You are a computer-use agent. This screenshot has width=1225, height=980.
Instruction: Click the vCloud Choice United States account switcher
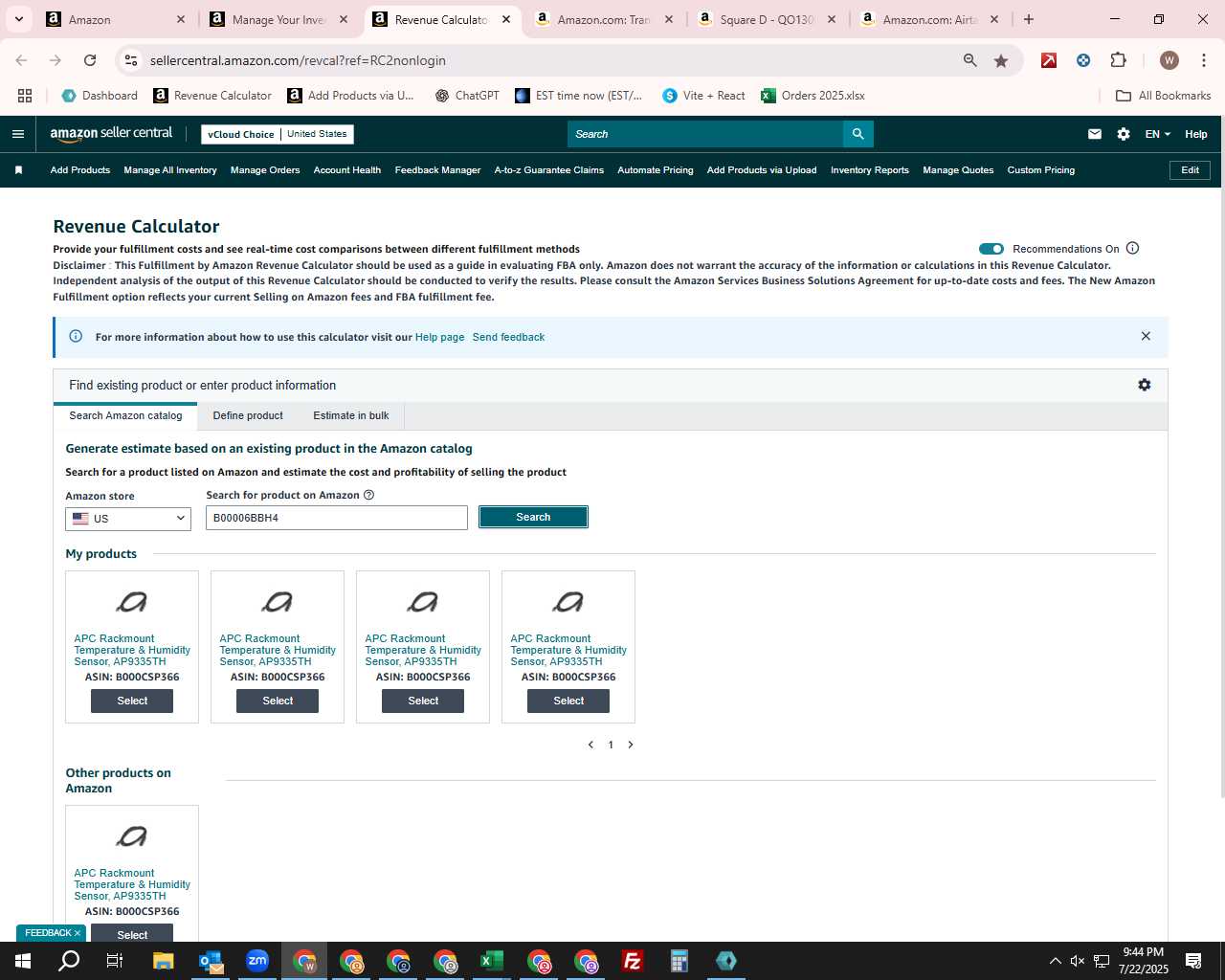[x=278, y=134]
